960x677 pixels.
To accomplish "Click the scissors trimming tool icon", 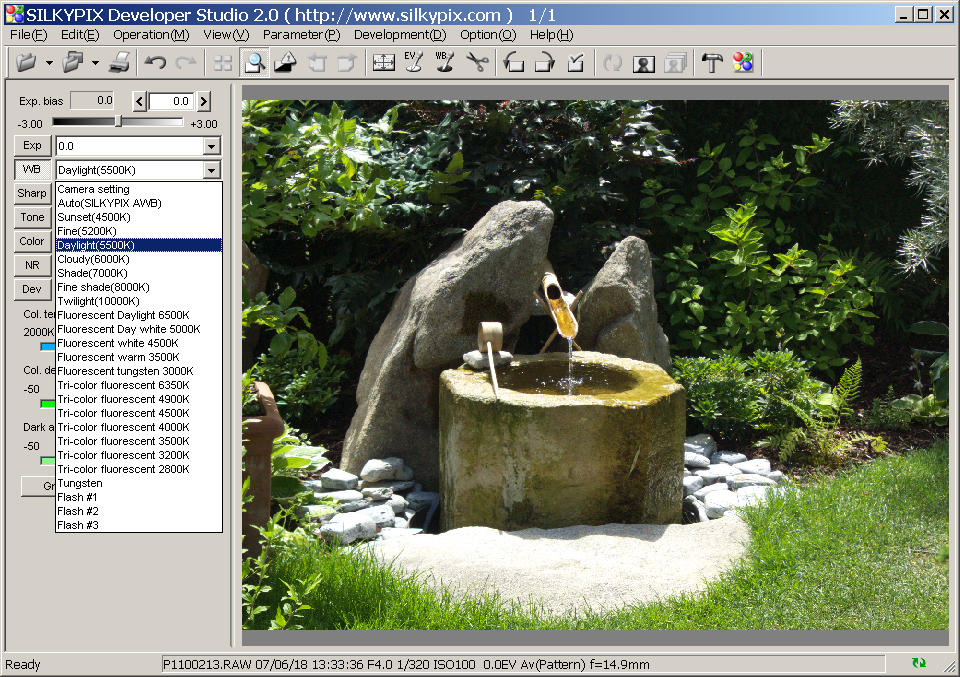I will tap(477, 63).
